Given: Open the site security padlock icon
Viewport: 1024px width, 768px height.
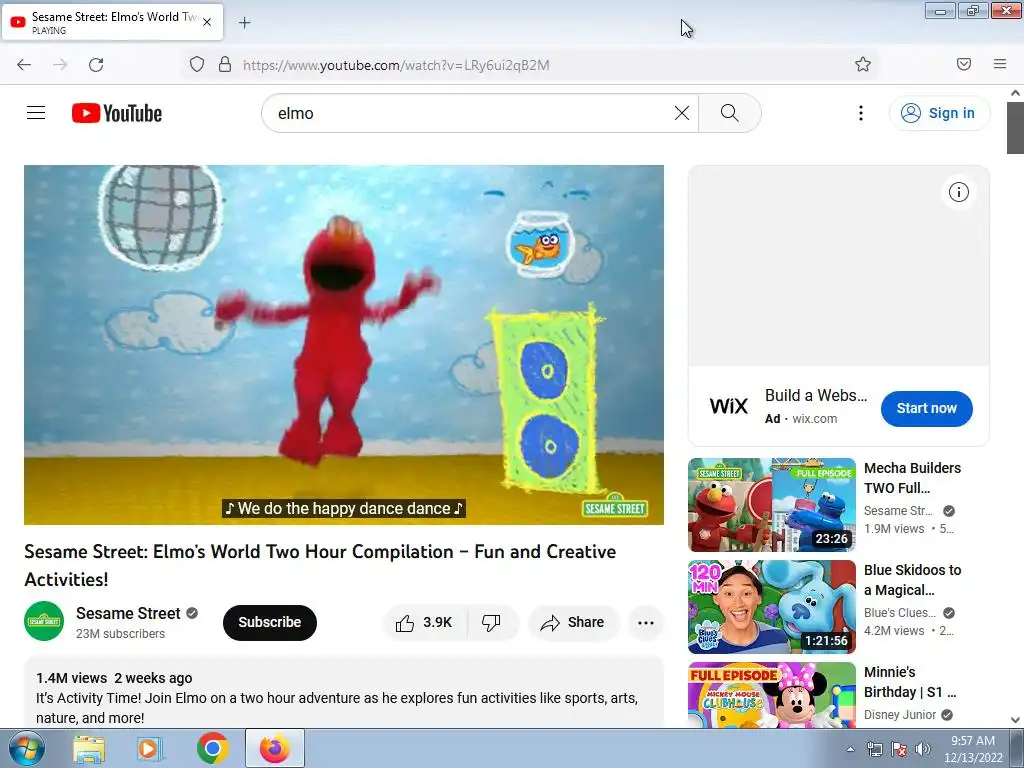Looking at the screenshot, I should click(225, 65).
